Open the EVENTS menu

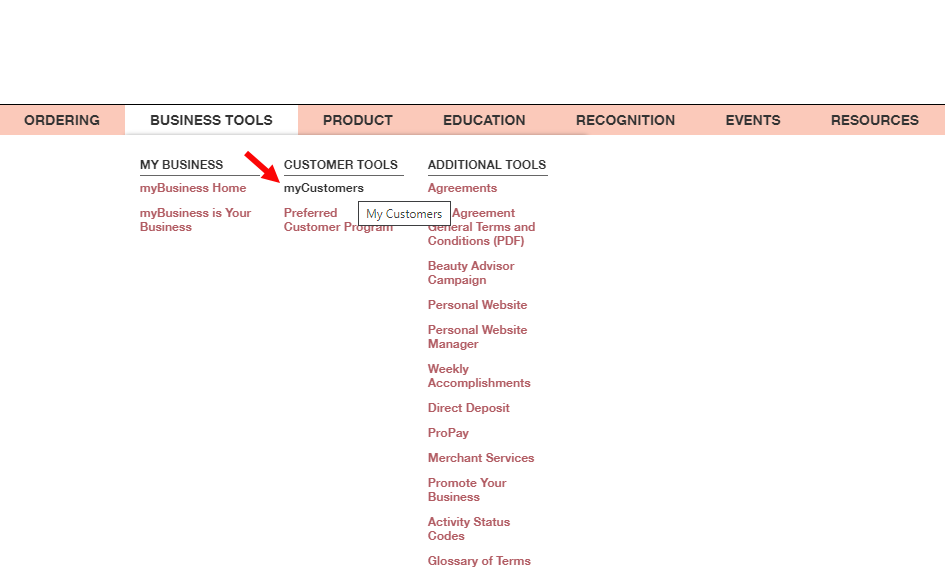(x=753, y=120)
